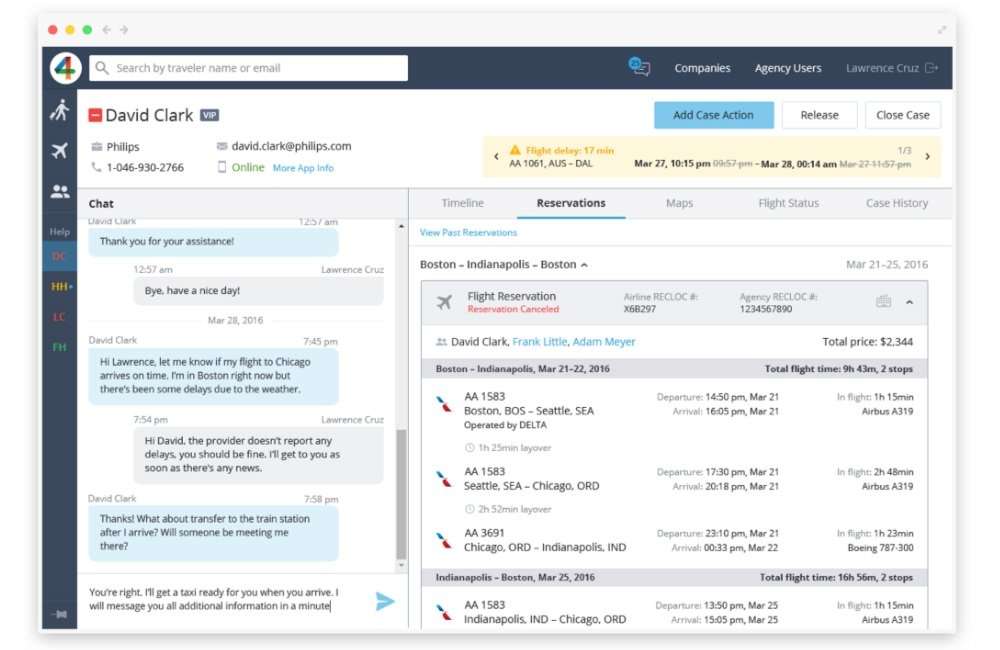Click the number 4 app logo

[65, 68]
